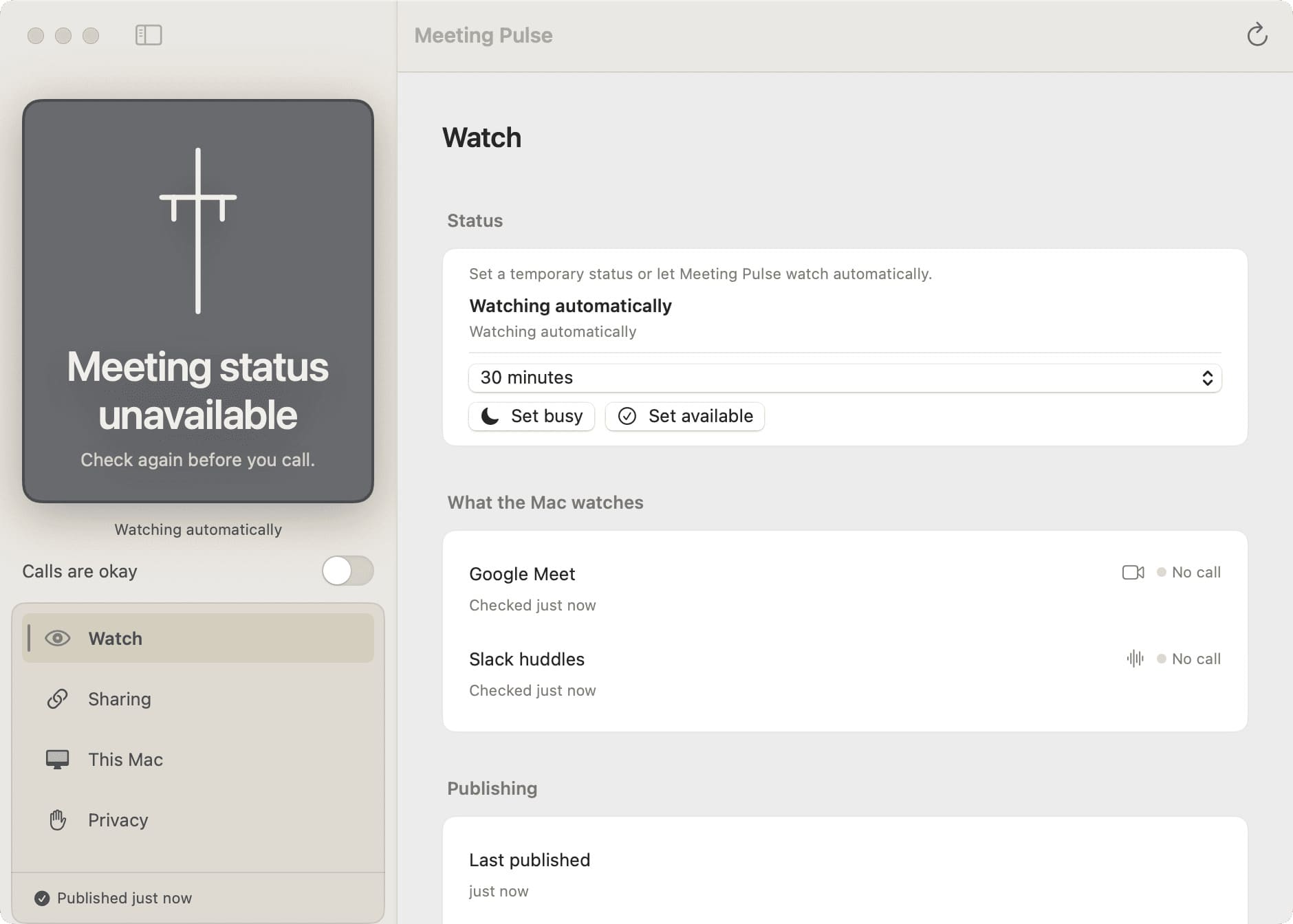The image size is (1293, 924).
Task: Click the Slack huddles row label
Action: [x=527, y=659]
